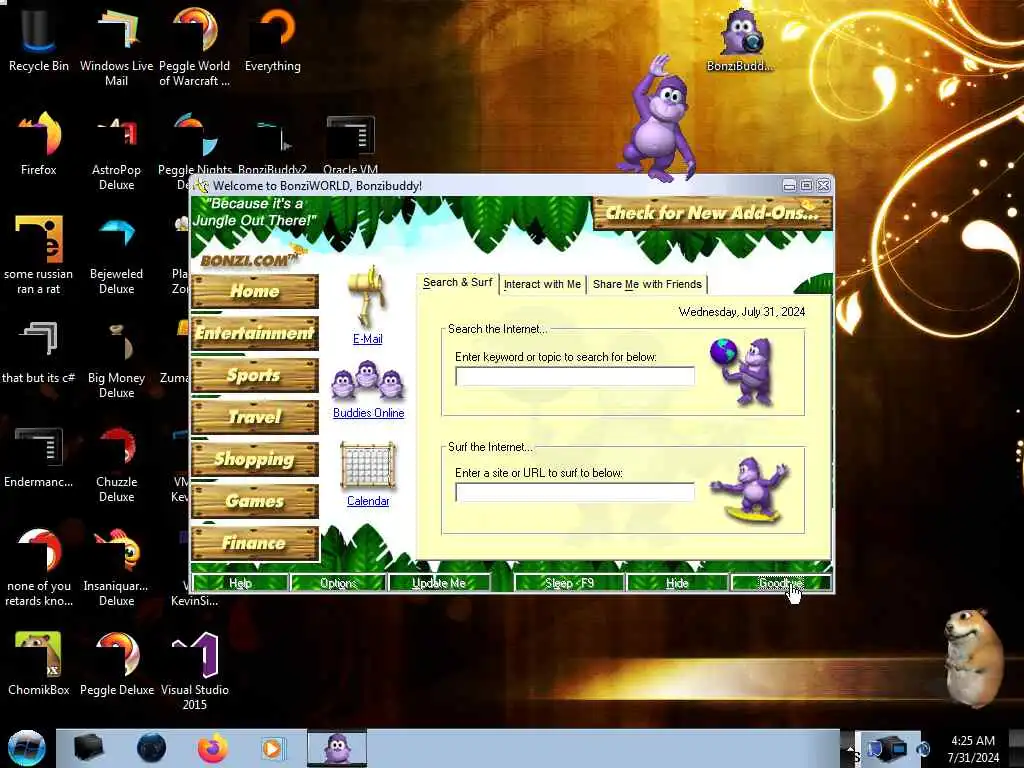
Task: Select the Firefox desktop icon
Action: point(39,143)
